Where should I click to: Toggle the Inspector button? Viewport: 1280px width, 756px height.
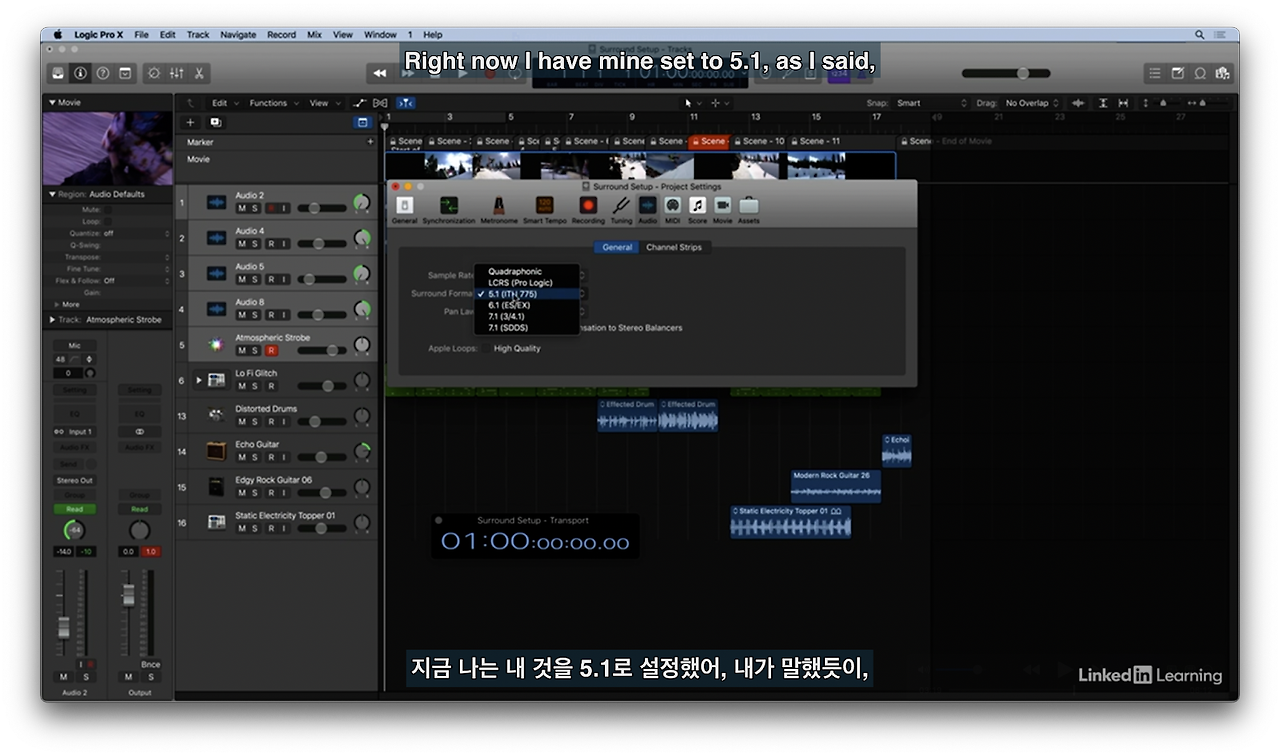tap(80, 73)
